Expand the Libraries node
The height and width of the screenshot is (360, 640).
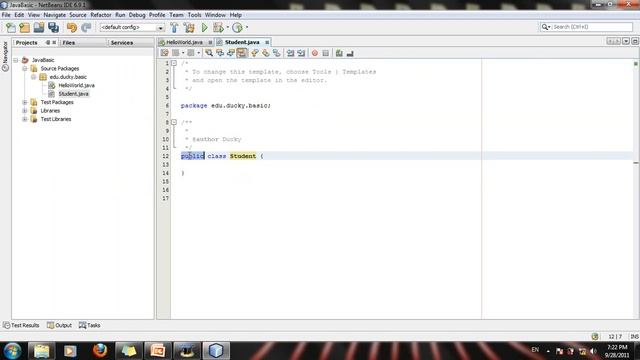point(25,111)
